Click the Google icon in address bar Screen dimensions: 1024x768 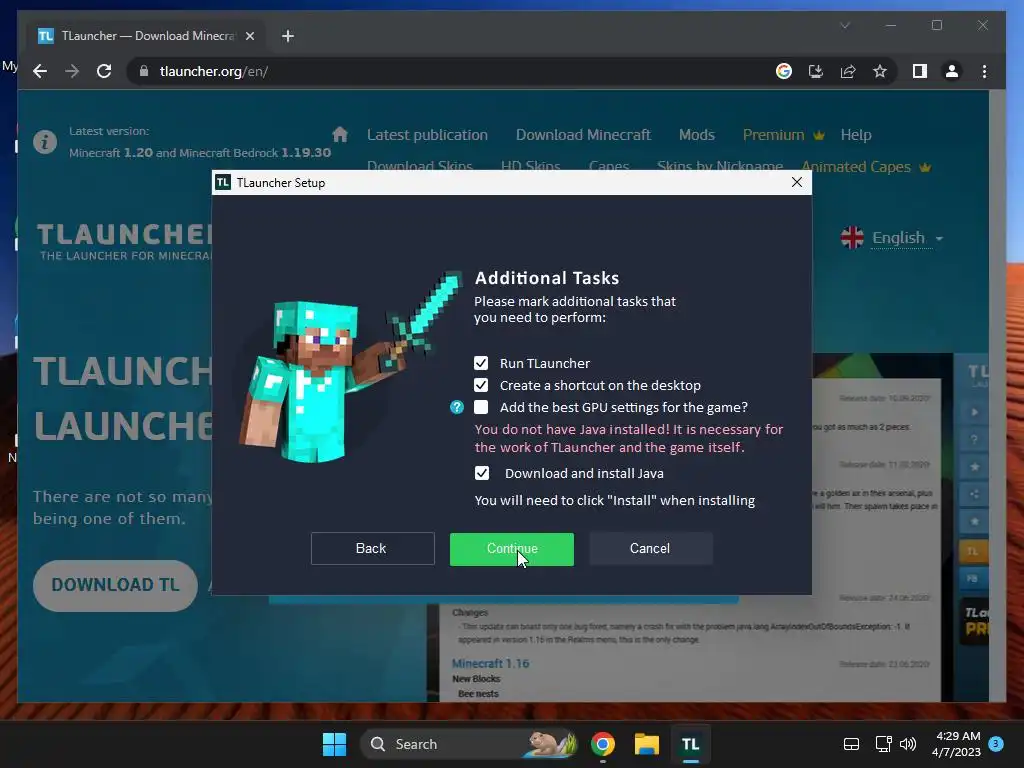tap(784, 71)
